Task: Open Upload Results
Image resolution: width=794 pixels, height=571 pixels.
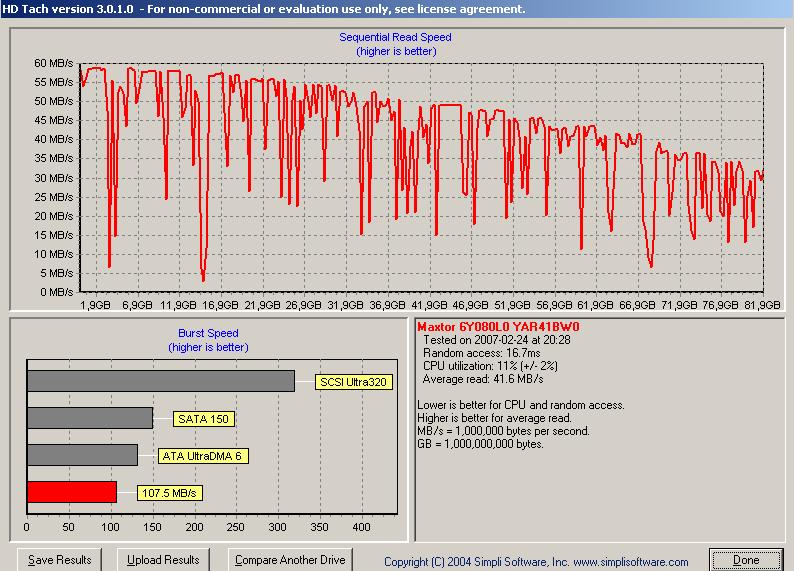Action: (163, 560)
